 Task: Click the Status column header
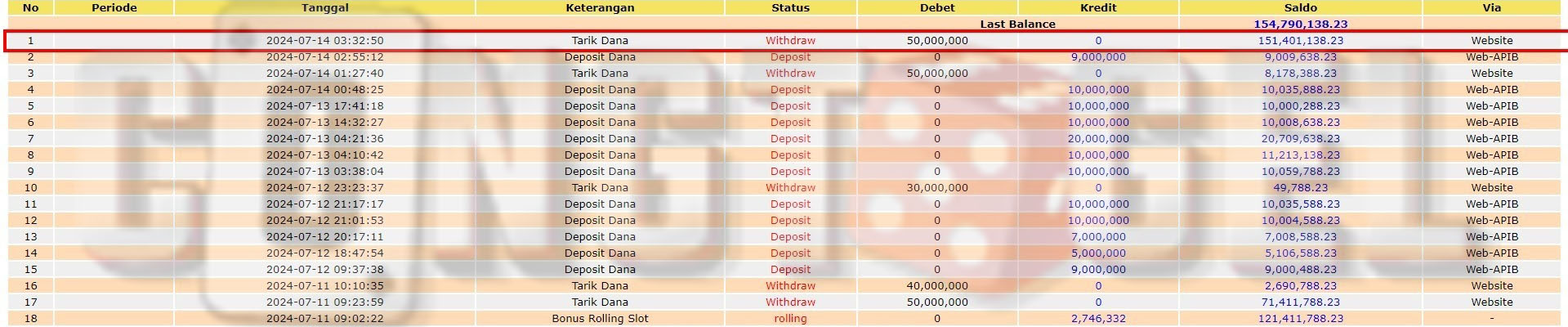[790, 7]
